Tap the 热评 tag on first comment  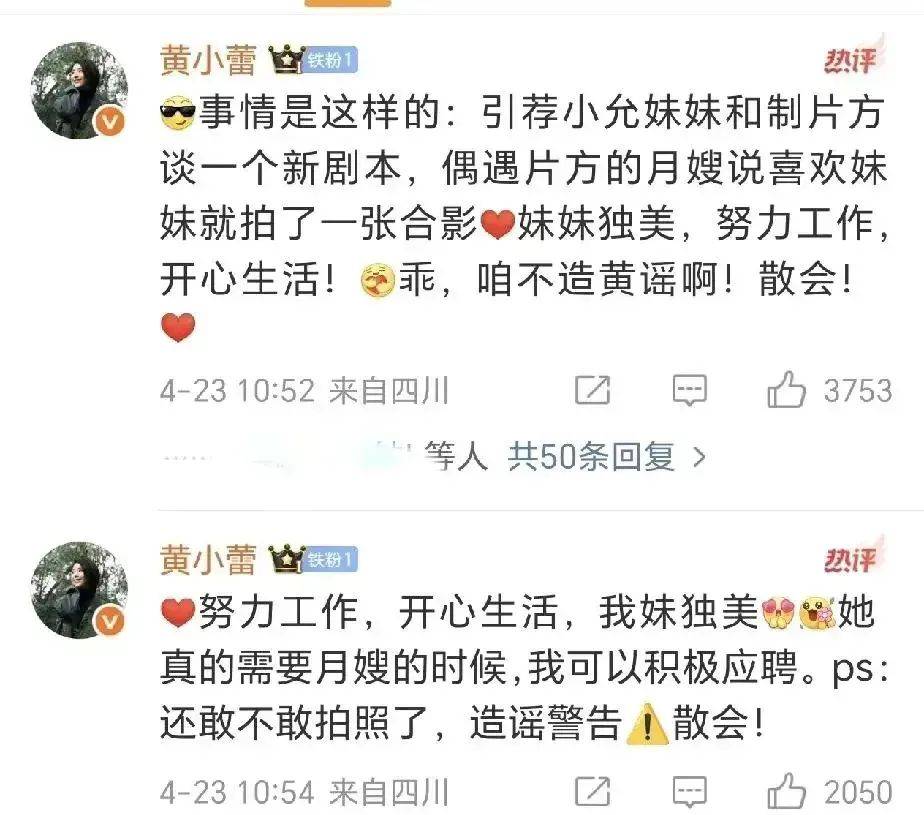click(x=850, y=59)
